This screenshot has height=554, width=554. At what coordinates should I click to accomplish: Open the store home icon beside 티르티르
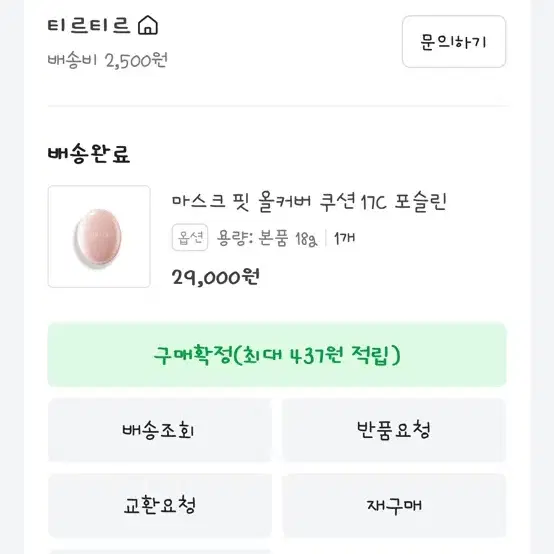coord(148,25)
